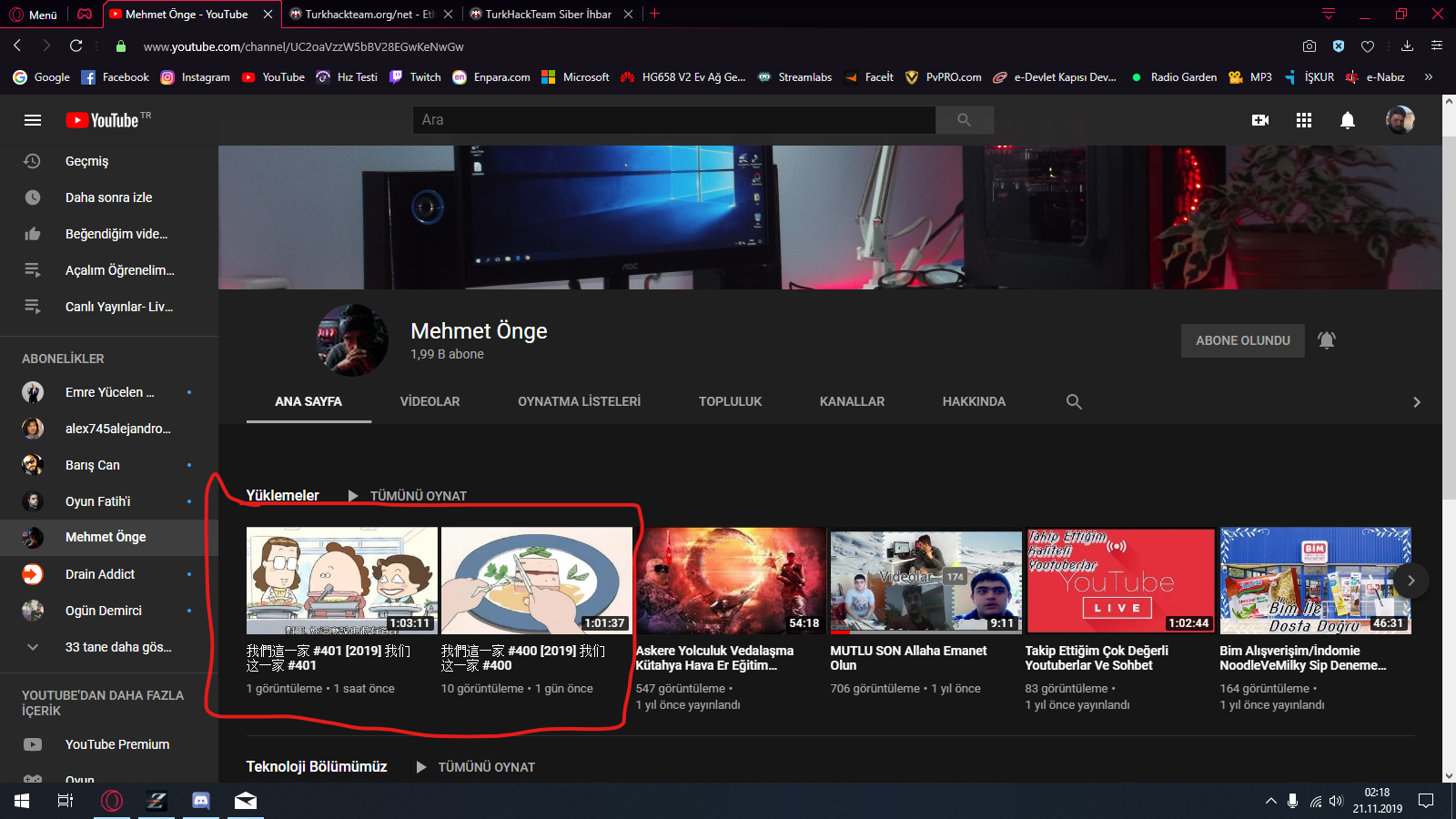Screen dimensions: 1456x819
Task: Open the YouTube apps grid icon
Action: [x=1304, y=120]
